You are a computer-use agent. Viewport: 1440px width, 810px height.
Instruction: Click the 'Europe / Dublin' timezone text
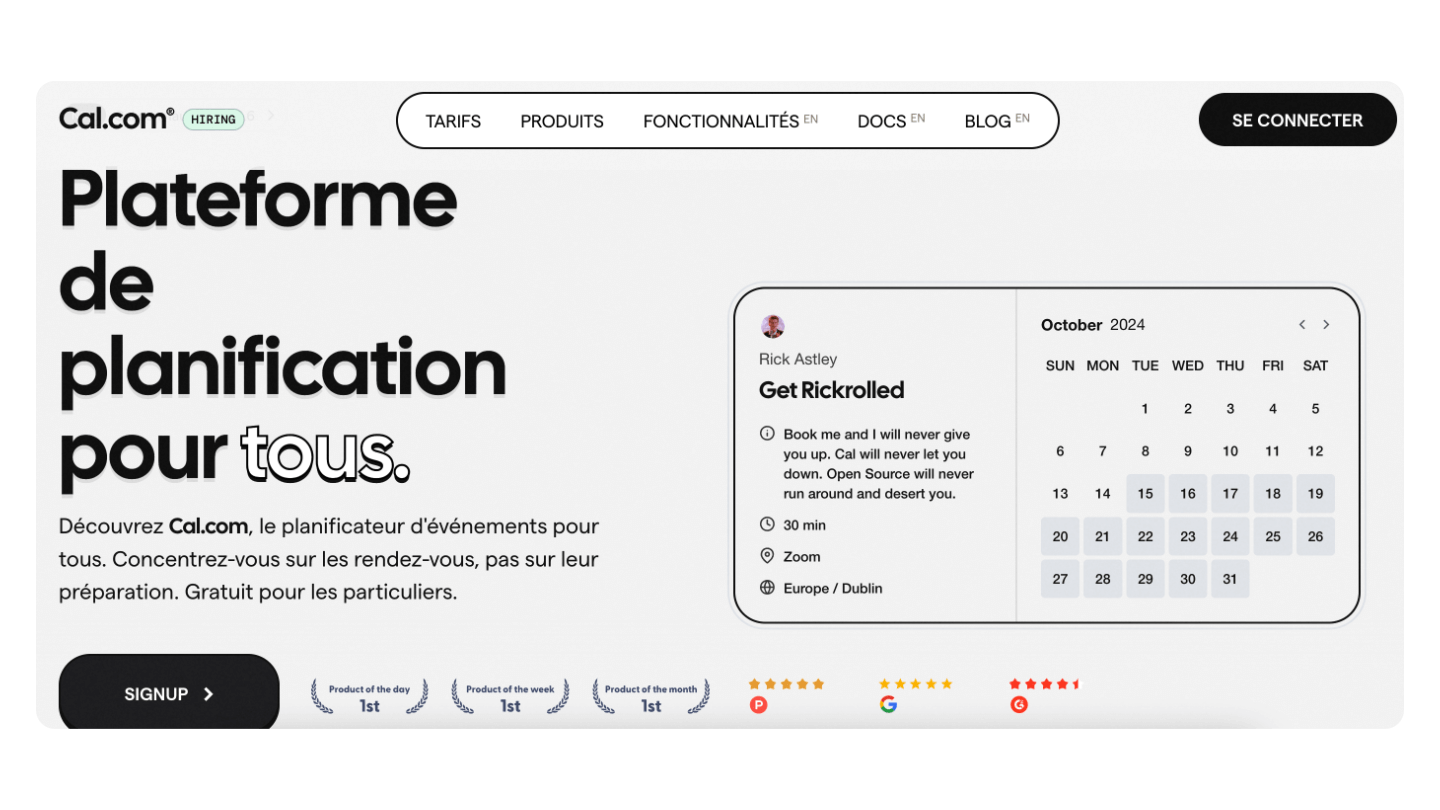[x=833, y=588]
